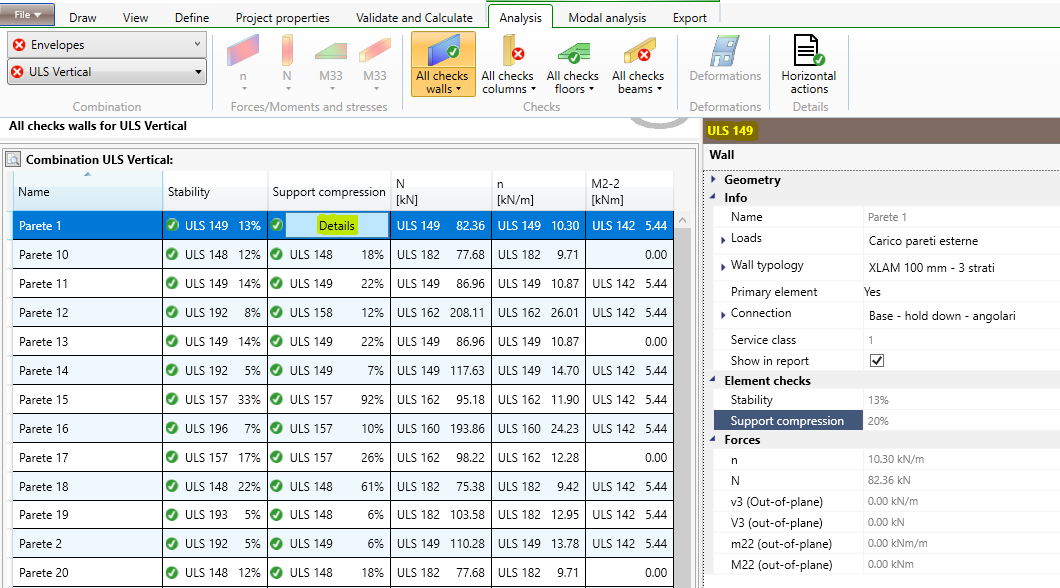
Task: Click the Details button for Parete 1
Action: [337, 225]
